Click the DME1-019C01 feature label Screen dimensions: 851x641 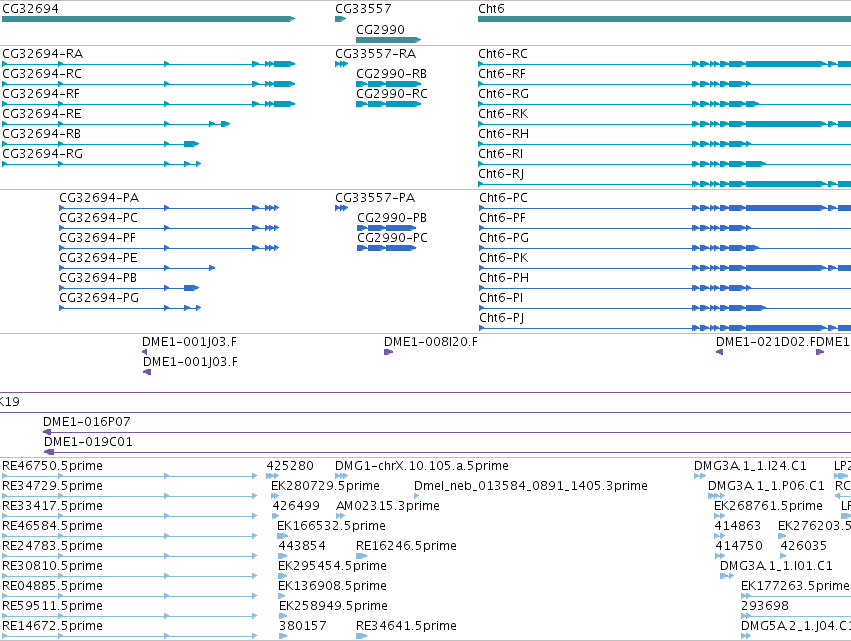click(88, 442)
